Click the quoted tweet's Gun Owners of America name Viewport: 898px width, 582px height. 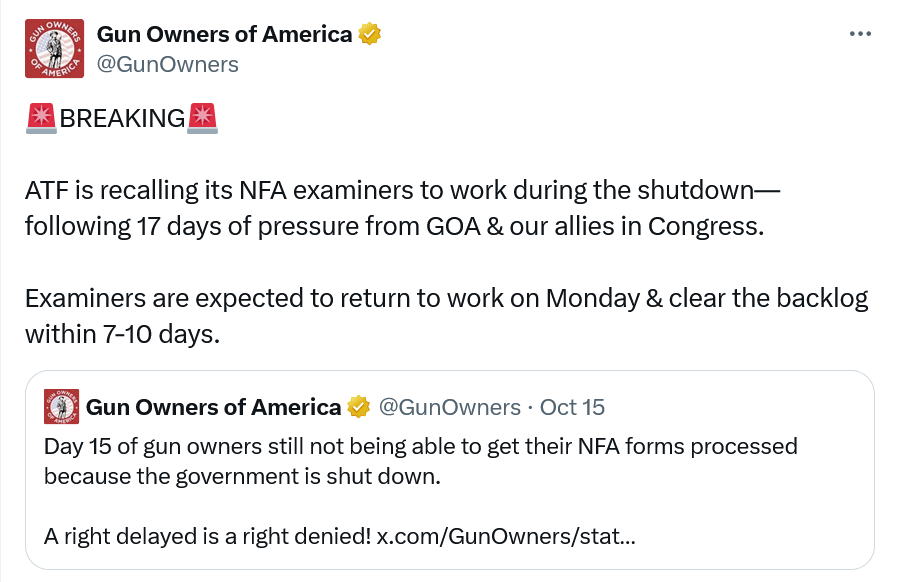213,408
